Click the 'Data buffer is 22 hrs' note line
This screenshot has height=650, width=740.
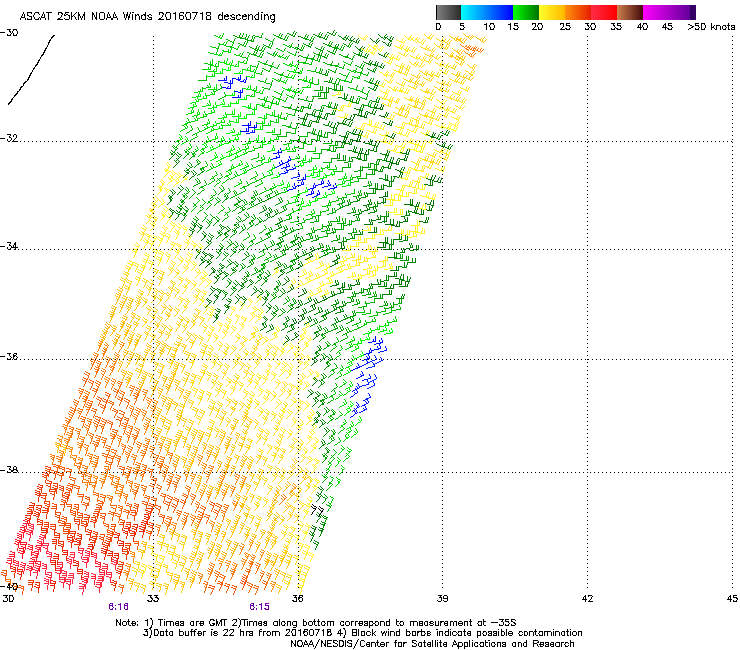(x=362, y=633)
